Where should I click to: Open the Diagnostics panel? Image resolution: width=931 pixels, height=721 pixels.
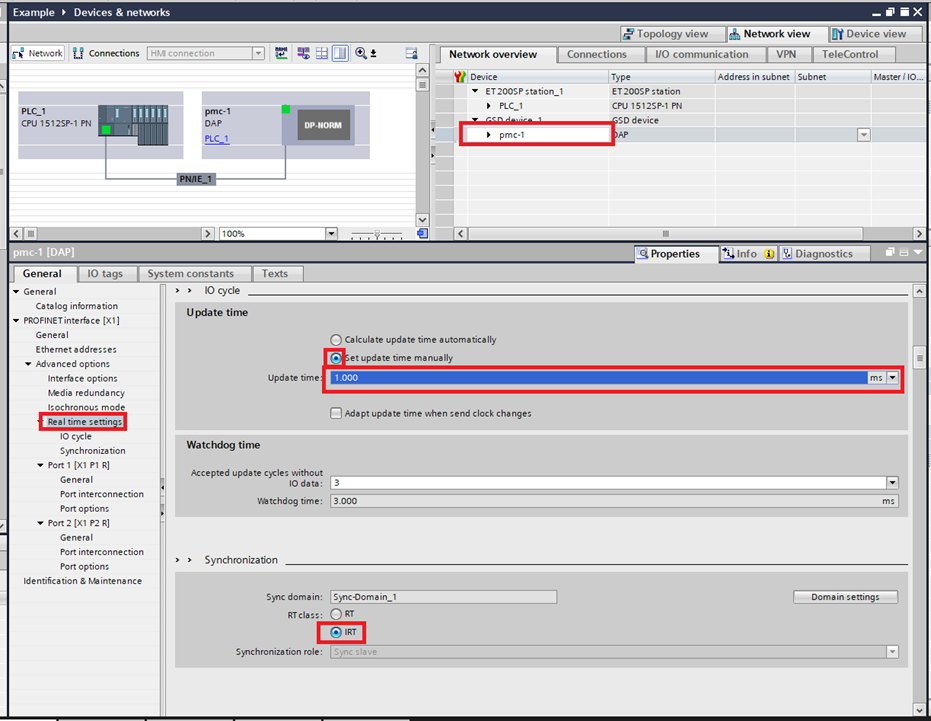click(824, 253)
